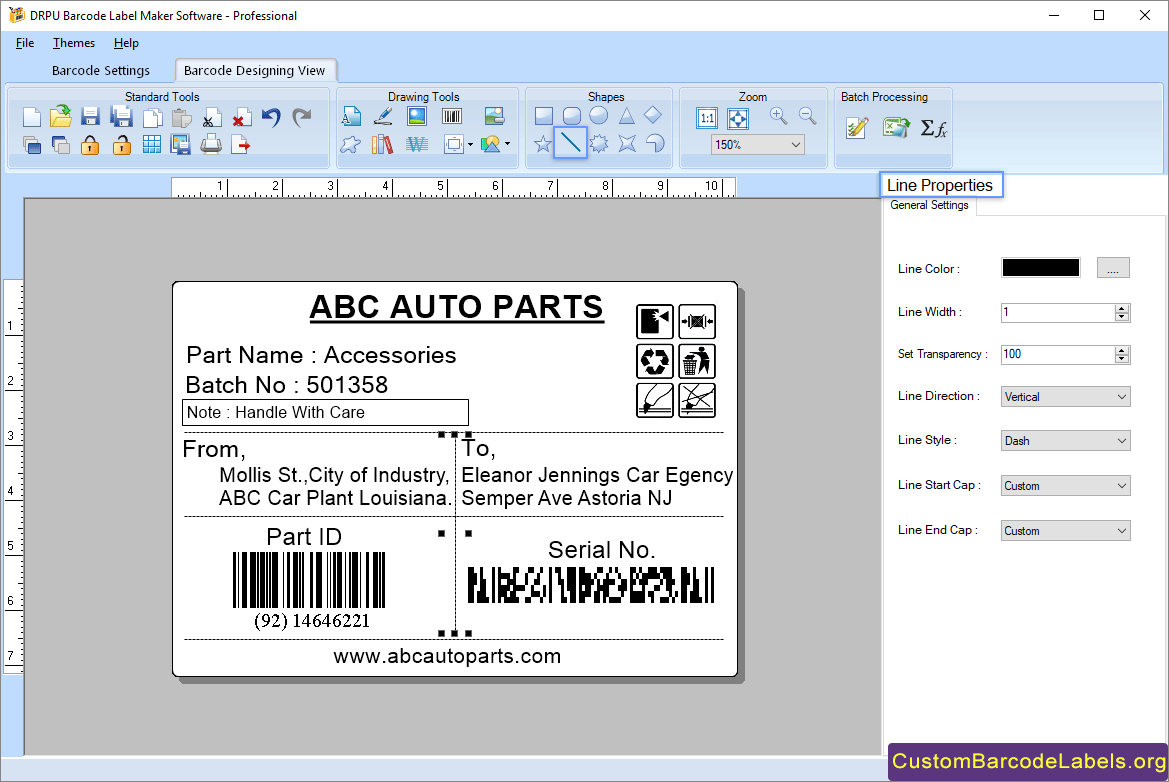Click the fit-to-window zoom icon
Viewport: 1169px width, 782px height.
pos(738,118)
